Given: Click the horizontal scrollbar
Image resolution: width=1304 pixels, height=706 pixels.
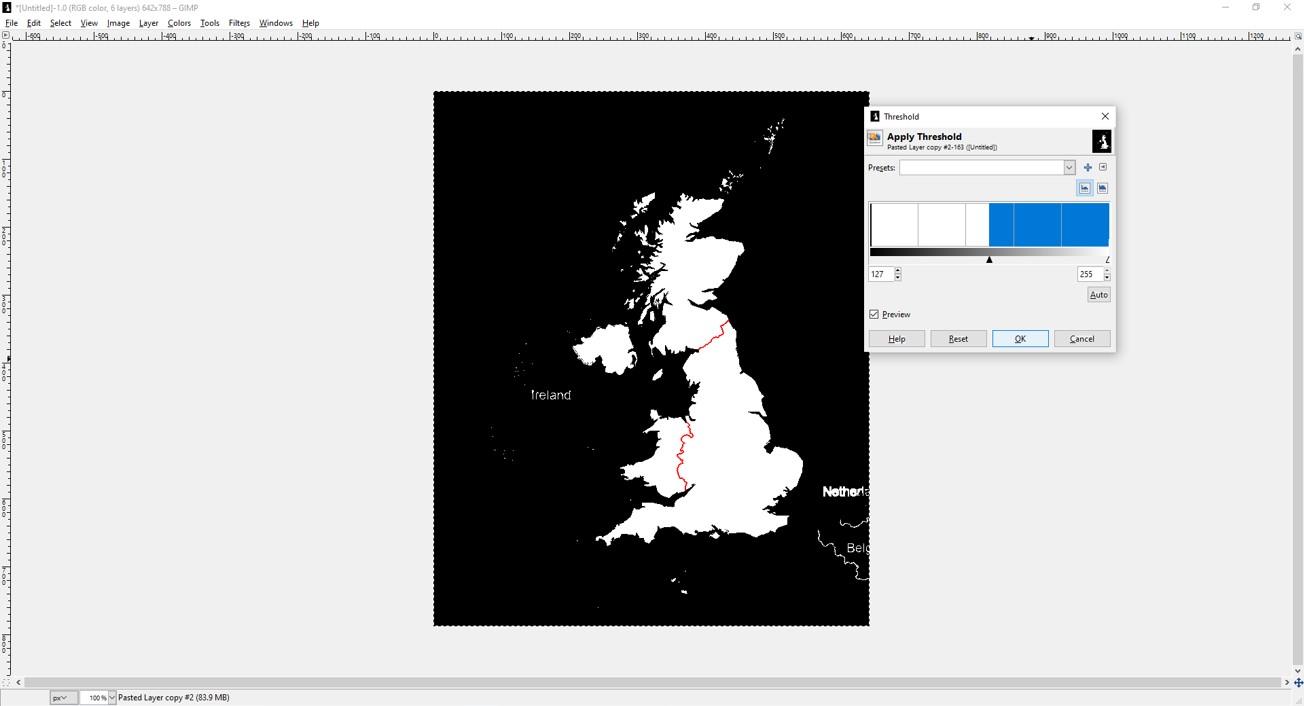Looking at the screenshot, I should click(x=653, y=683).
